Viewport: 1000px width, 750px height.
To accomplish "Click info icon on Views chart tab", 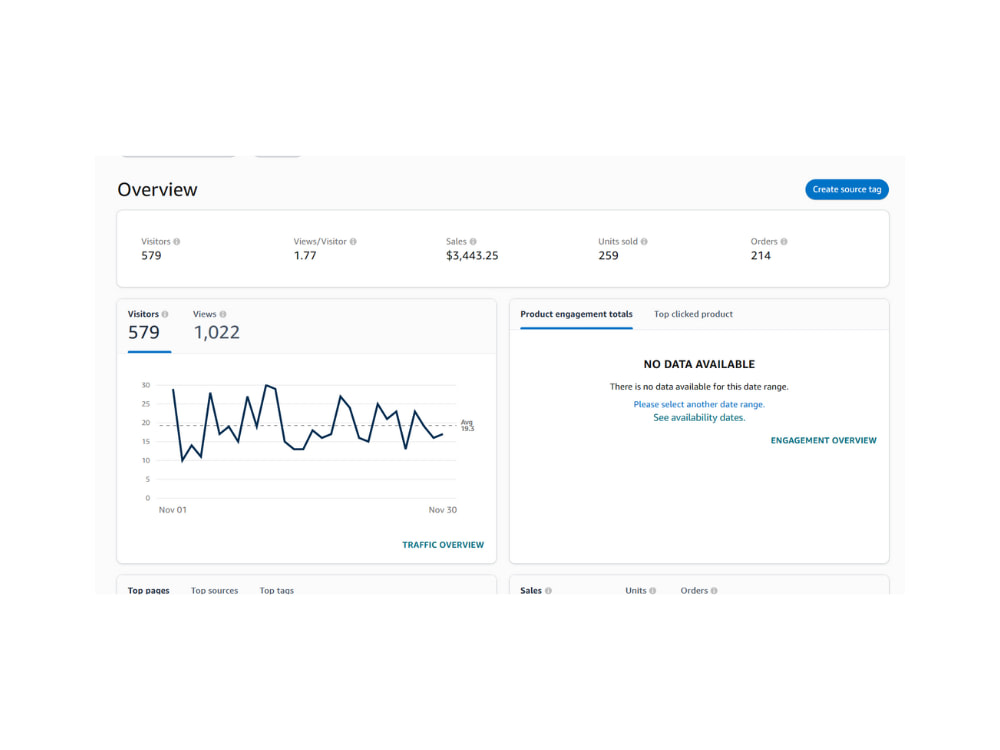I will point(223,314).
